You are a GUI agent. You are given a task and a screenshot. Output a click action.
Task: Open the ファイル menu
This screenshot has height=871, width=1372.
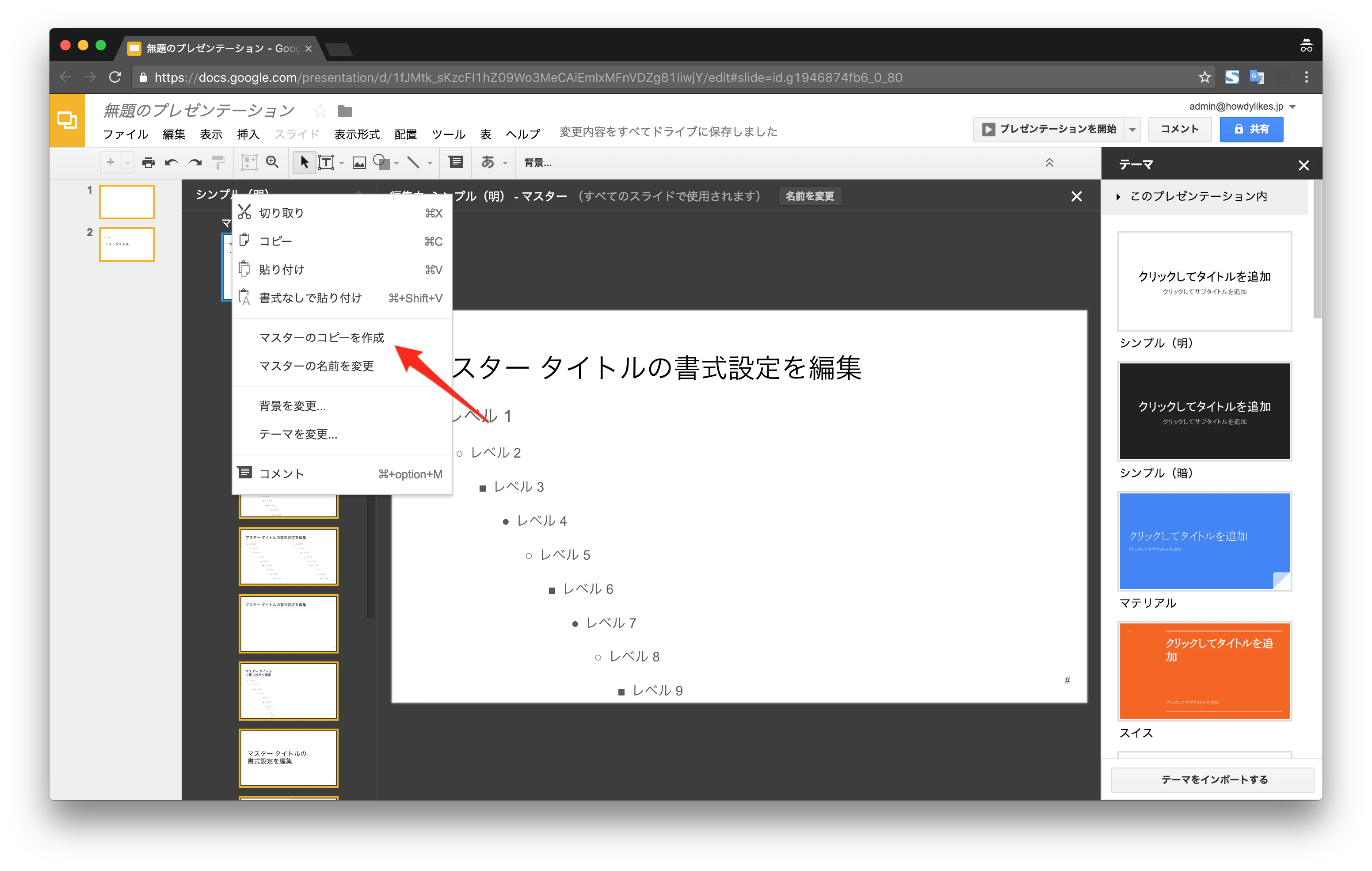pos(126,134)
